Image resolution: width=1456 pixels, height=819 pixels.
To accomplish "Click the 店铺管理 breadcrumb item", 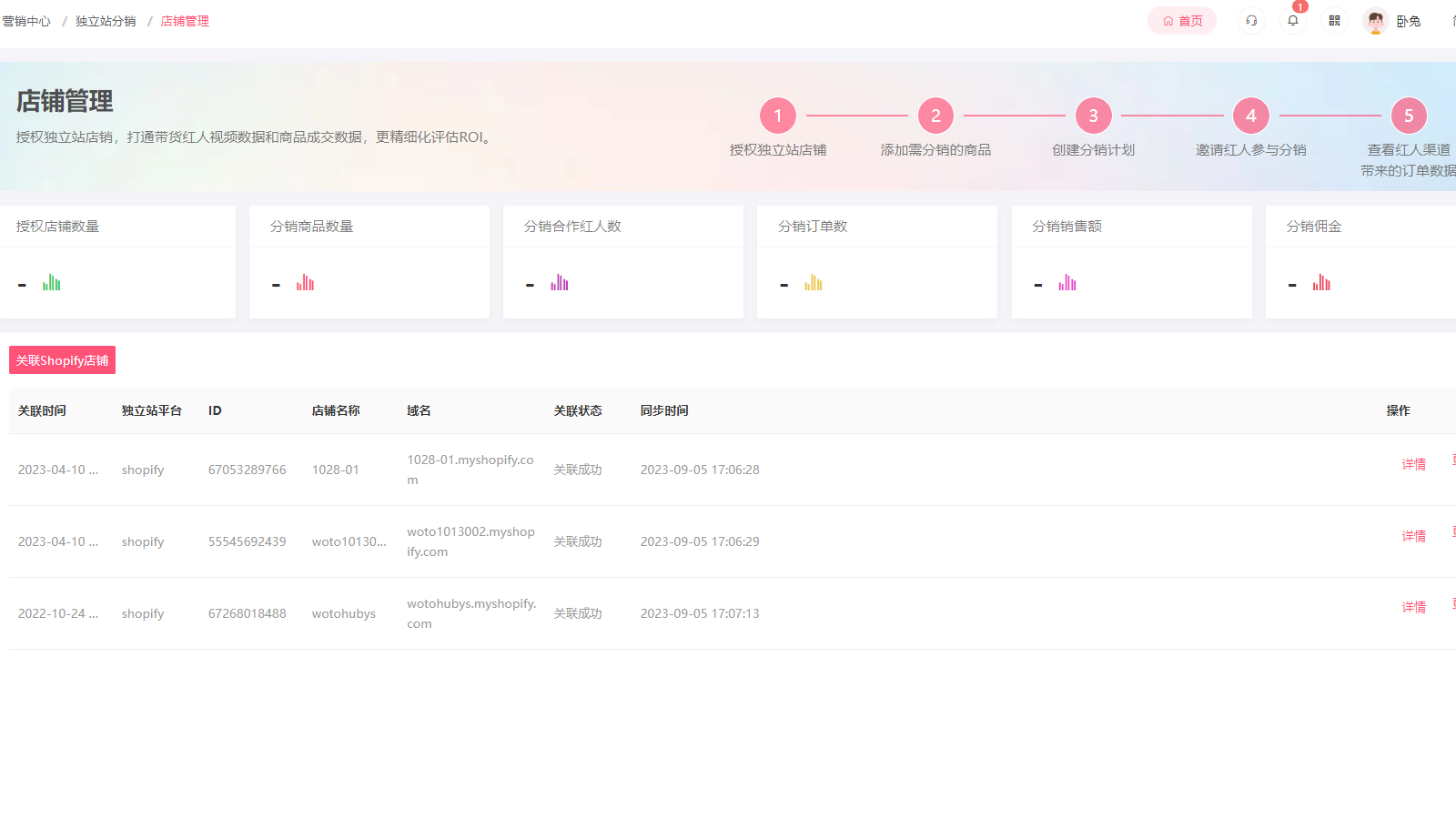I will (x=183, y=20).
